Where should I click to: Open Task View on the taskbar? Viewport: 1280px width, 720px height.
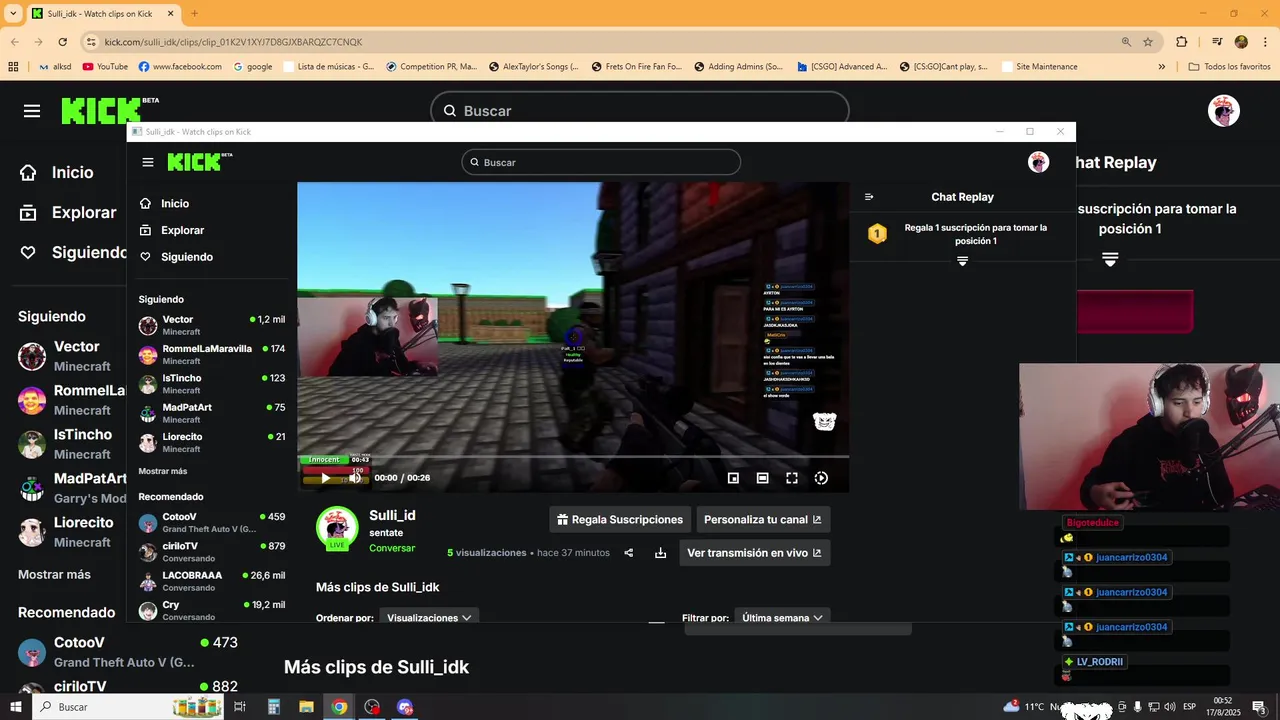pyautogui.click(x=240, y=707)
